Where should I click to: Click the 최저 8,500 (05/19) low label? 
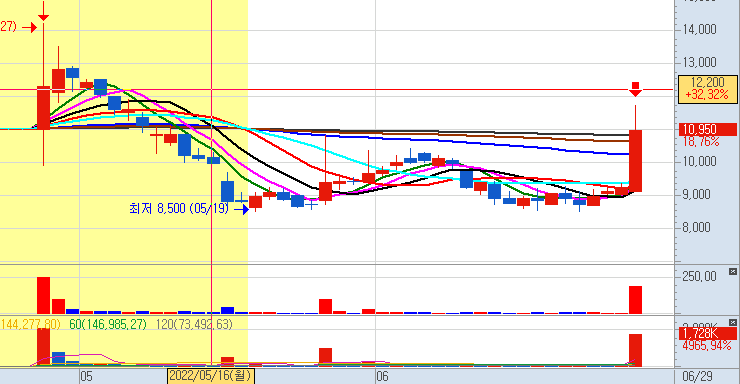(x=179, y=208)
